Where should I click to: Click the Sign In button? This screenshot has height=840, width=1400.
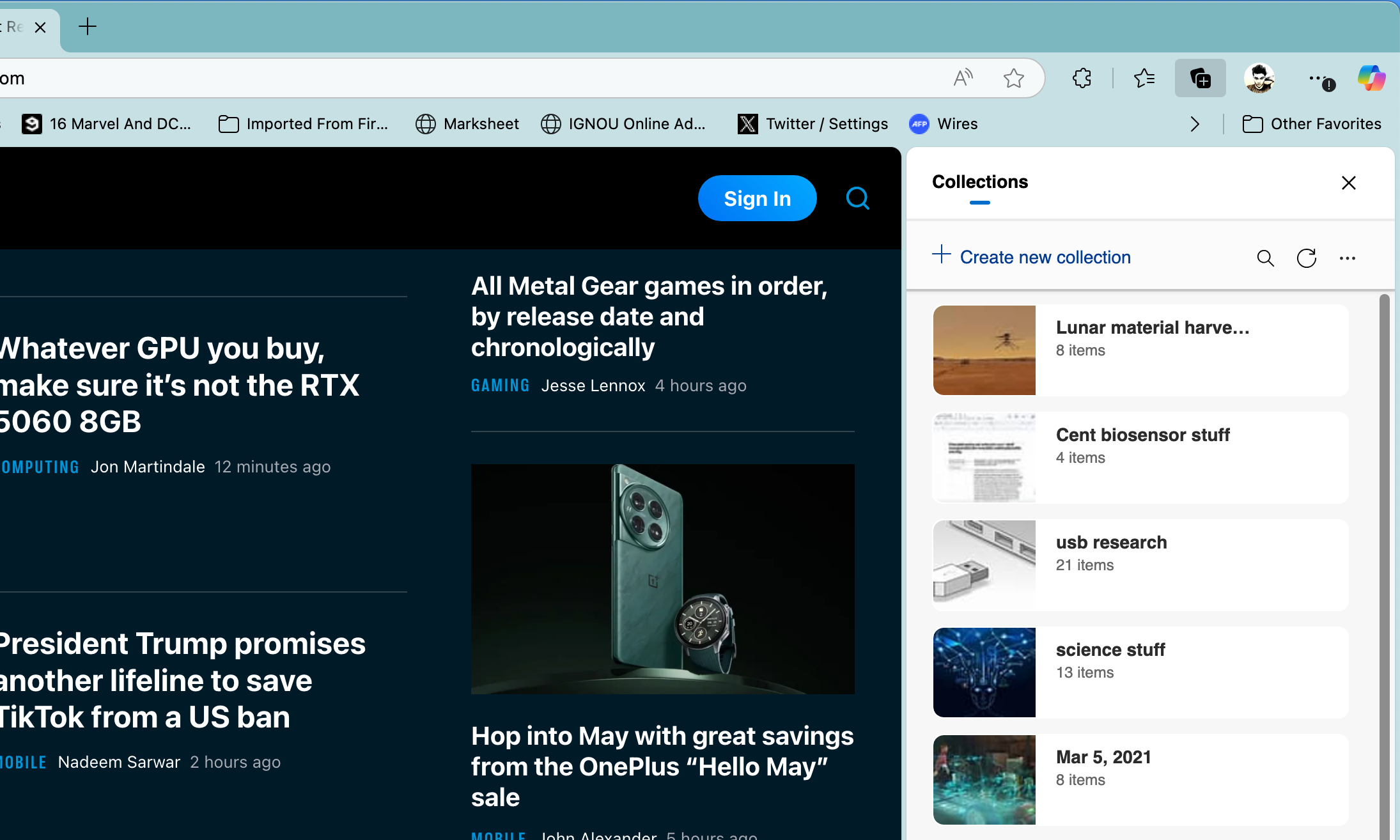[757, 198]
